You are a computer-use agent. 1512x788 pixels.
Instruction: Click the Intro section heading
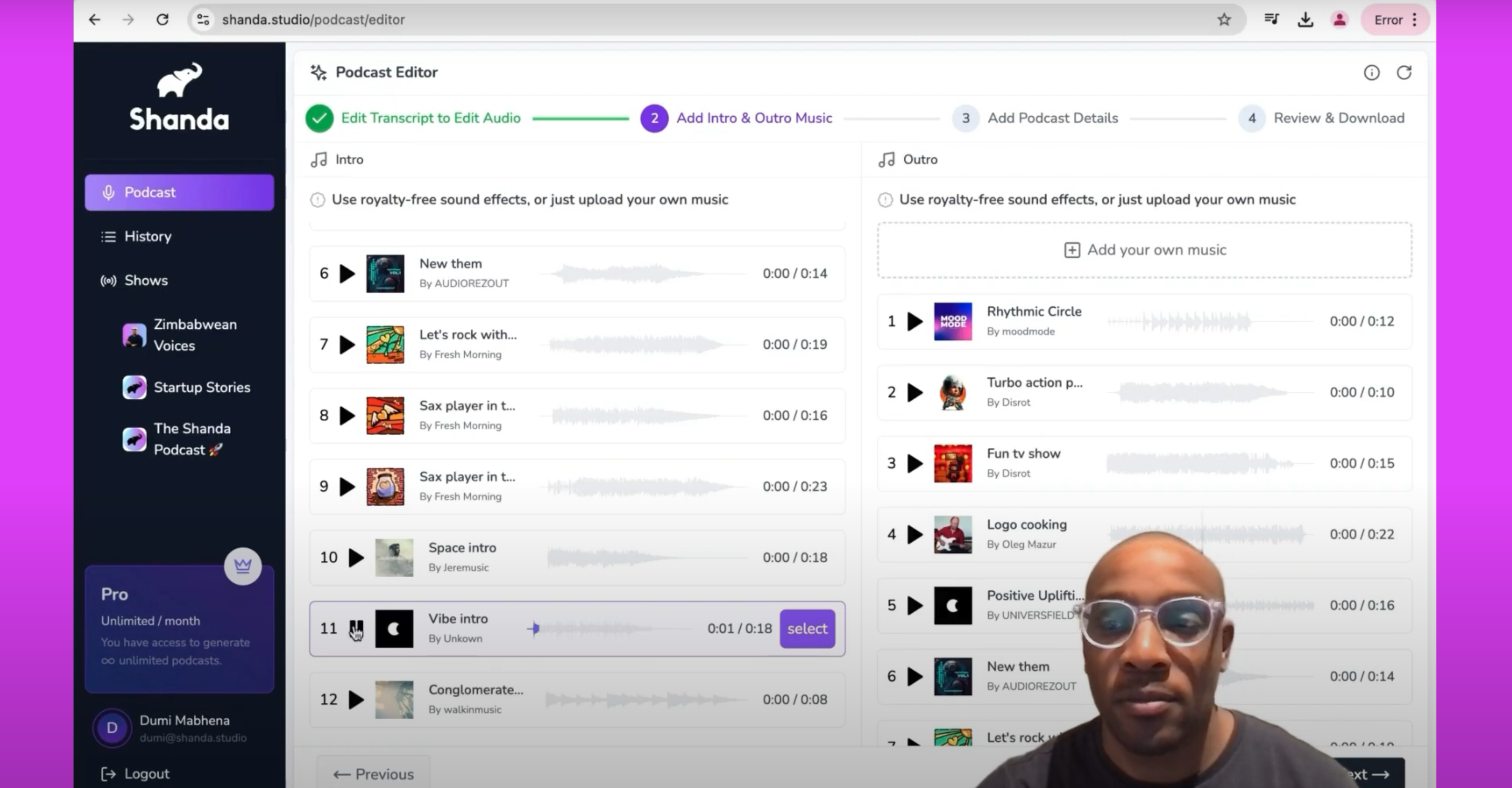tap(337, 160)
